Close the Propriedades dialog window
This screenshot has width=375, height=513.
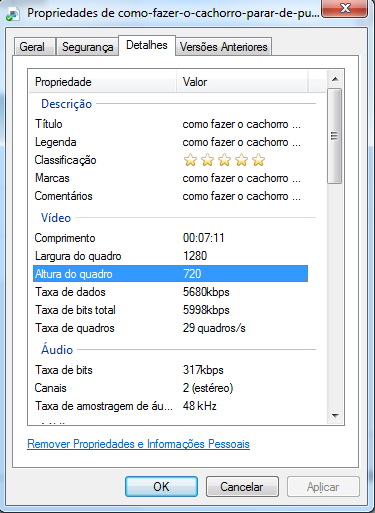(344, 8)
